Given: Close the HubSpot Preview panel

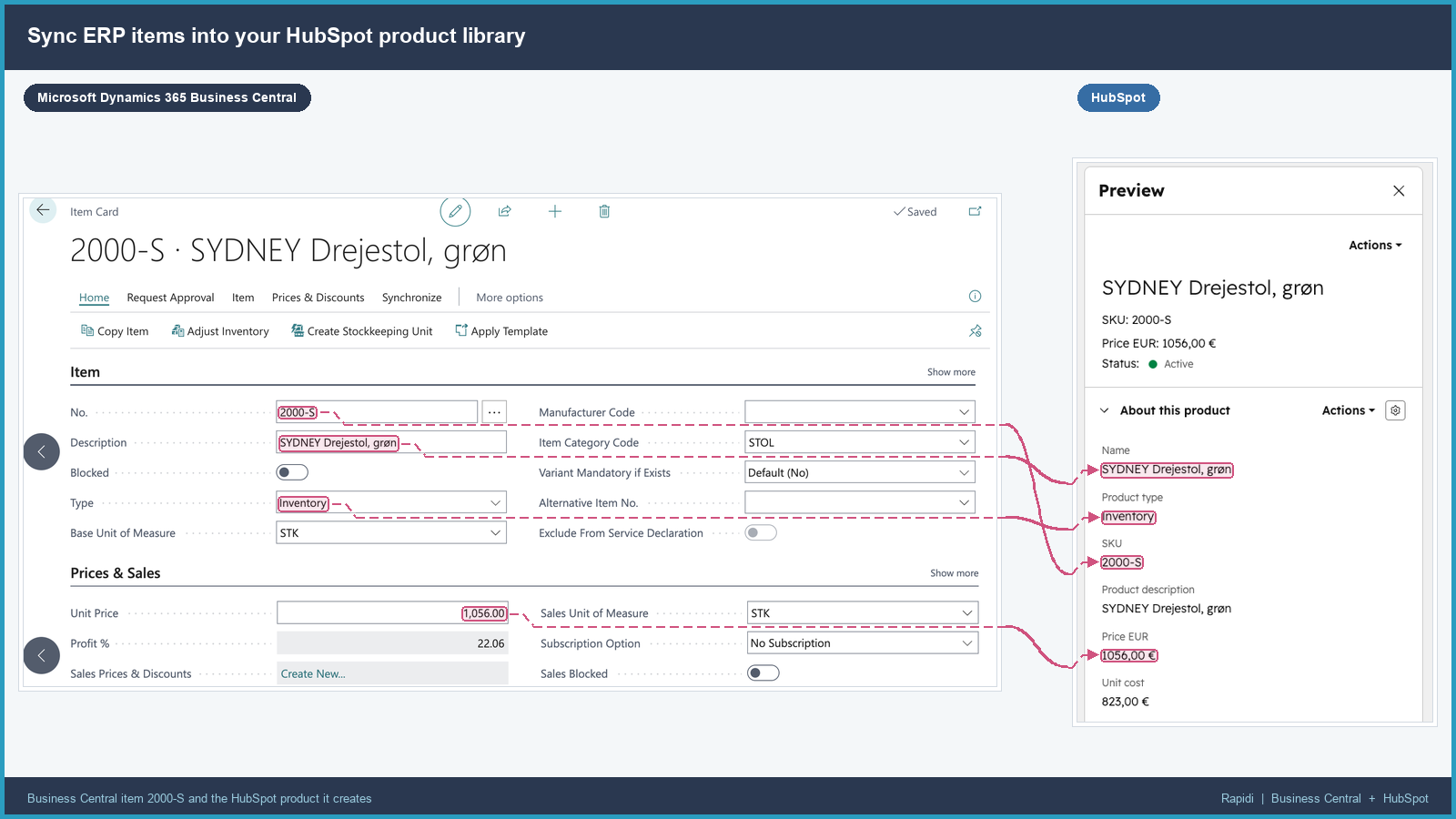Looking at the screenshot, I should click(x=1399, y=190).
